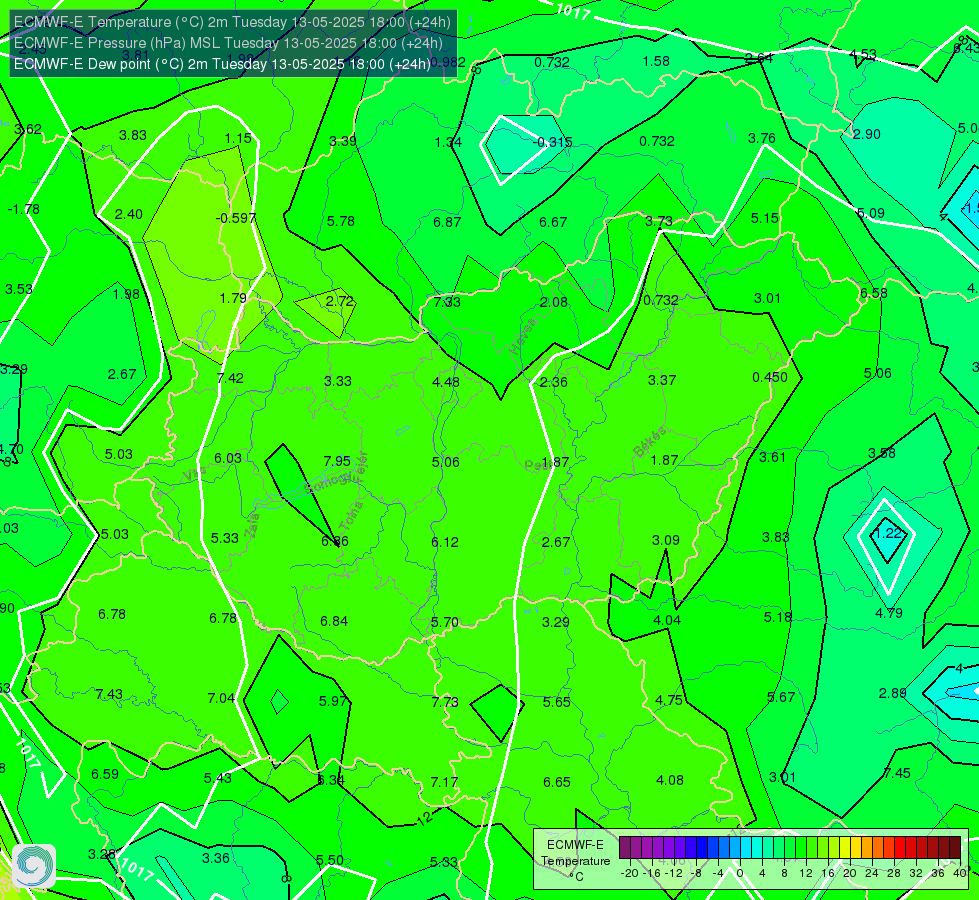Click the map value 4.04
The width and height of the screenshot is (979, 900).
coord(667,620)
